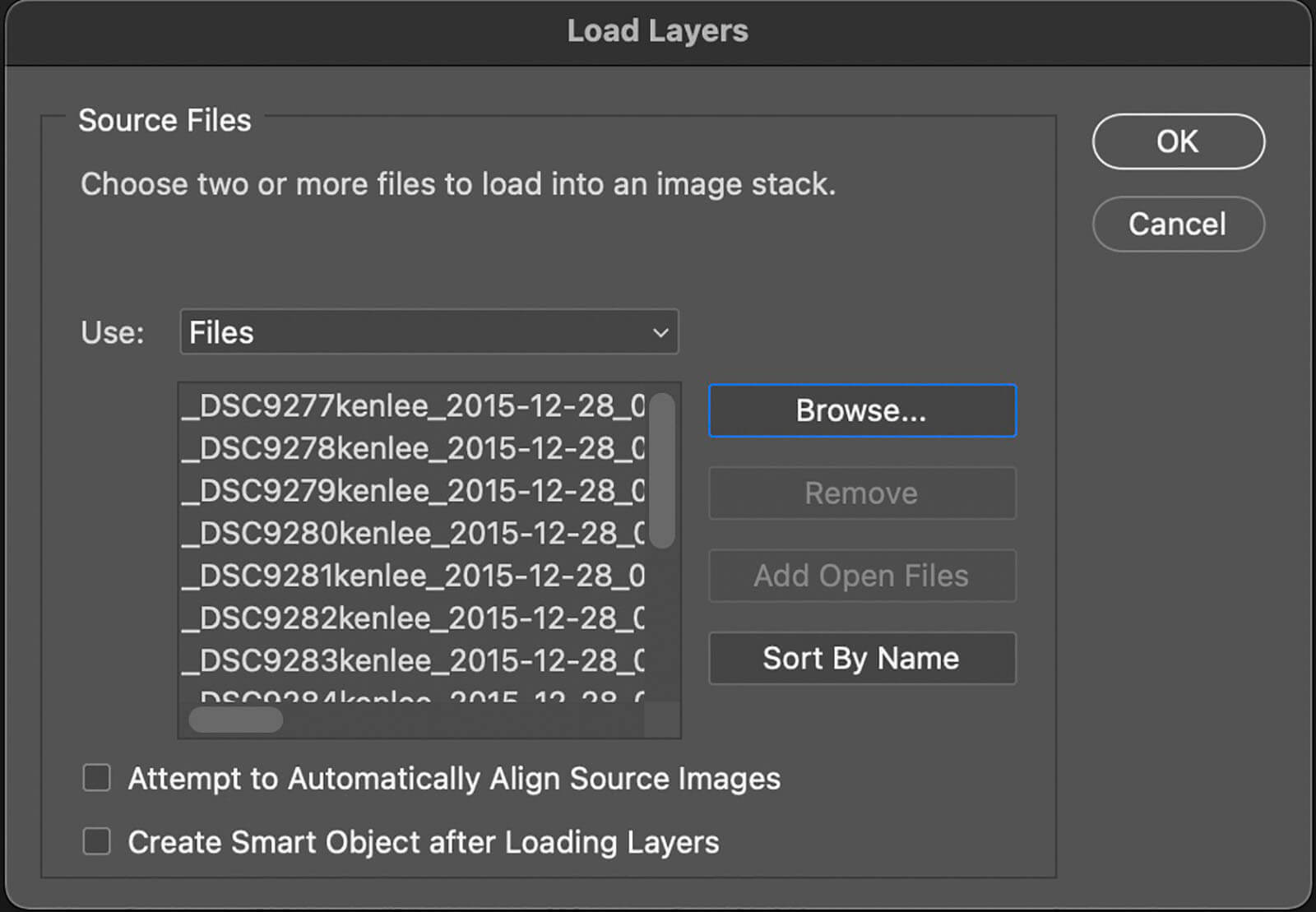1316x912 pixels.
Task: Open the Use dropdown set to Files
Action: click(x=429, y=332)
